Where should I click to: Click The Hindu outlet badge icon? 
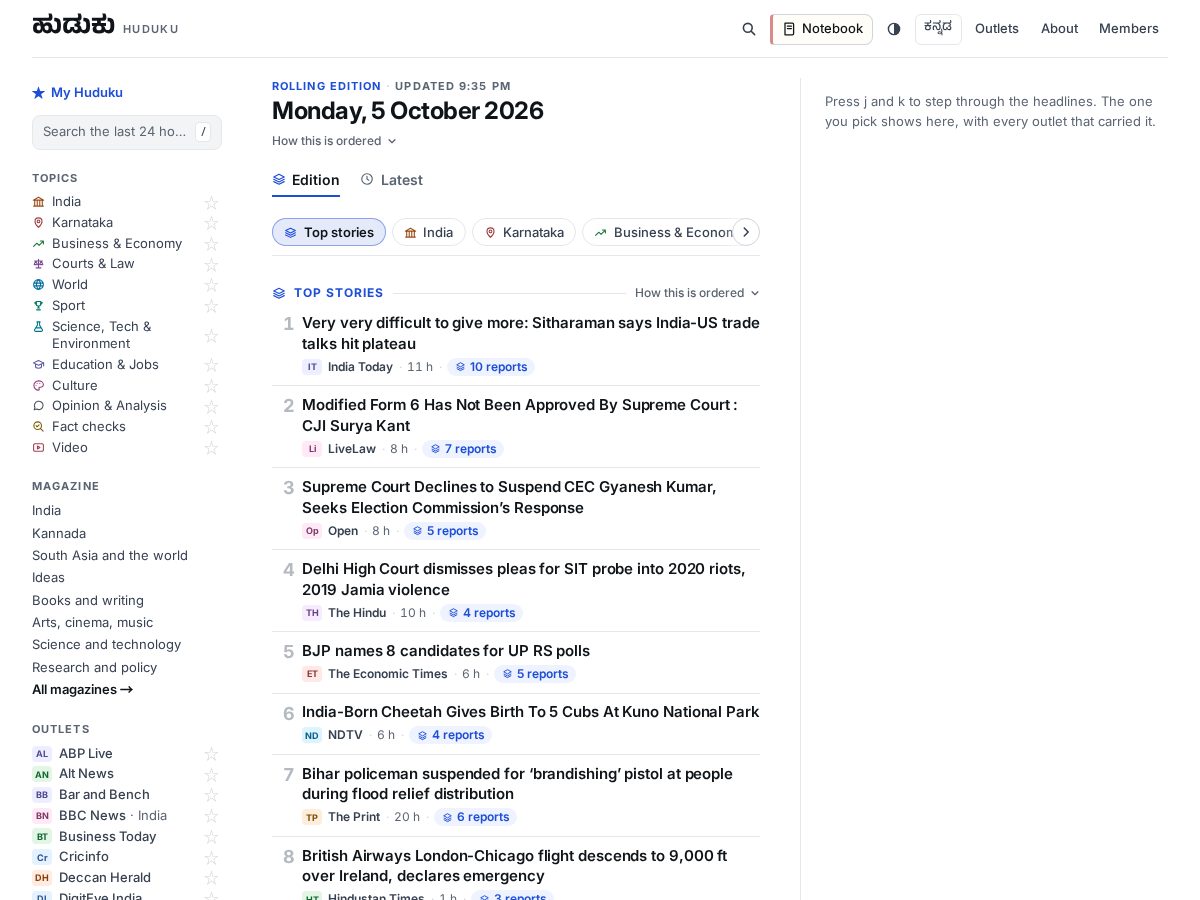(x=312, y=613)
